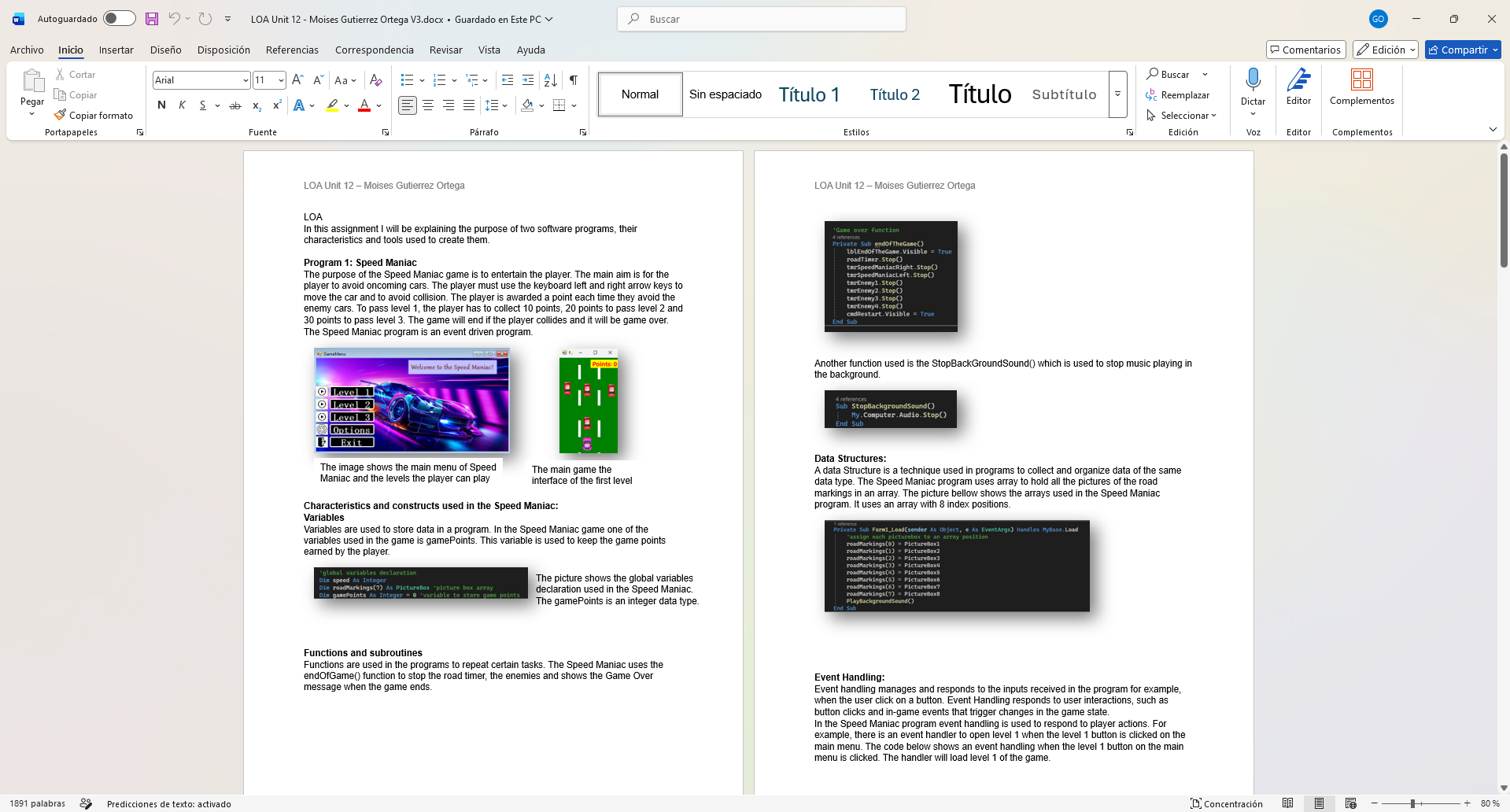Click the Comentarios button
Image resolution: width=1510 pixels, height=812 pixels.
[1306, 50]
